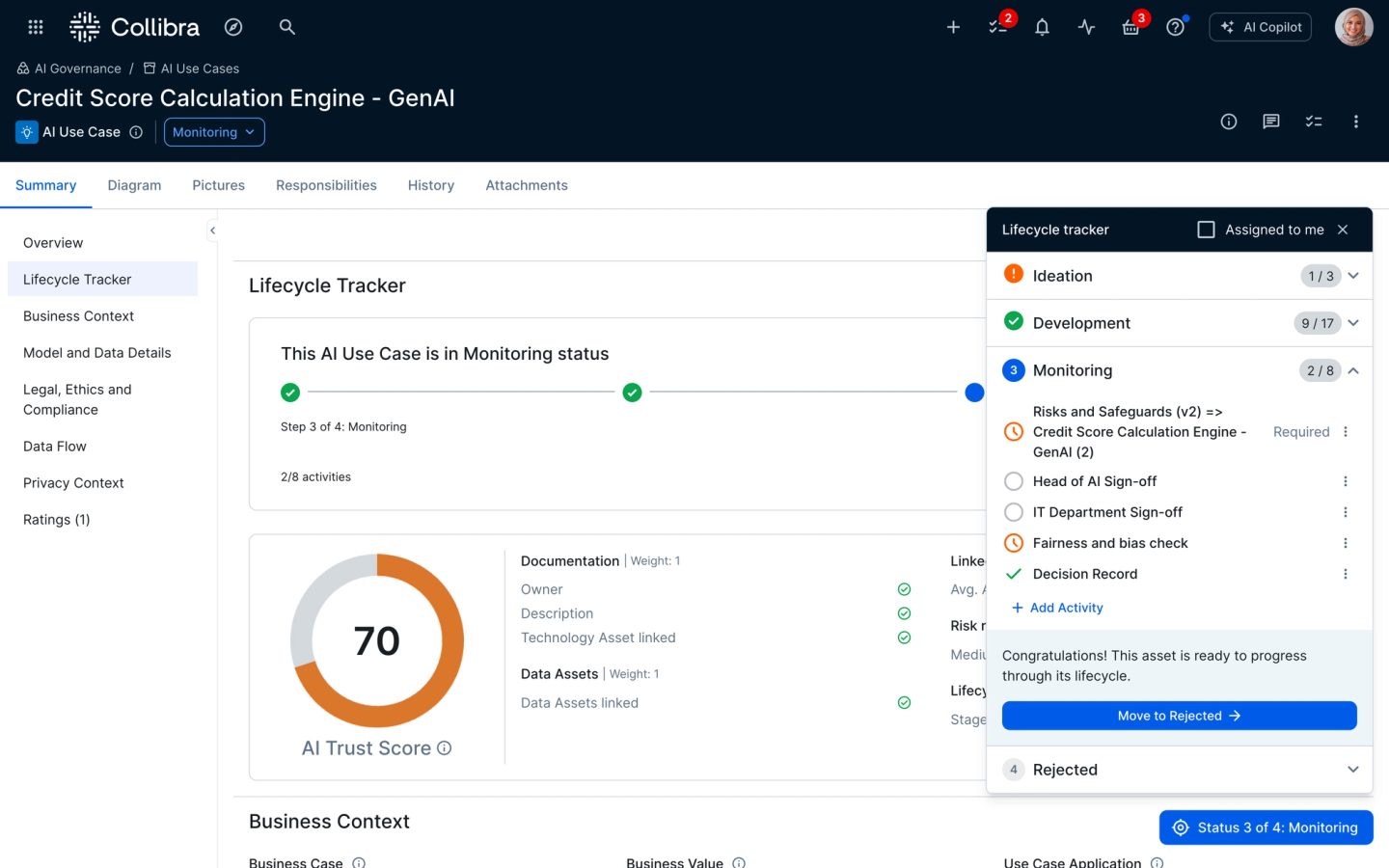Viewport: 1389px width, 868px height.
Task: Launch AI Copilot
Action: [1260, 27]
